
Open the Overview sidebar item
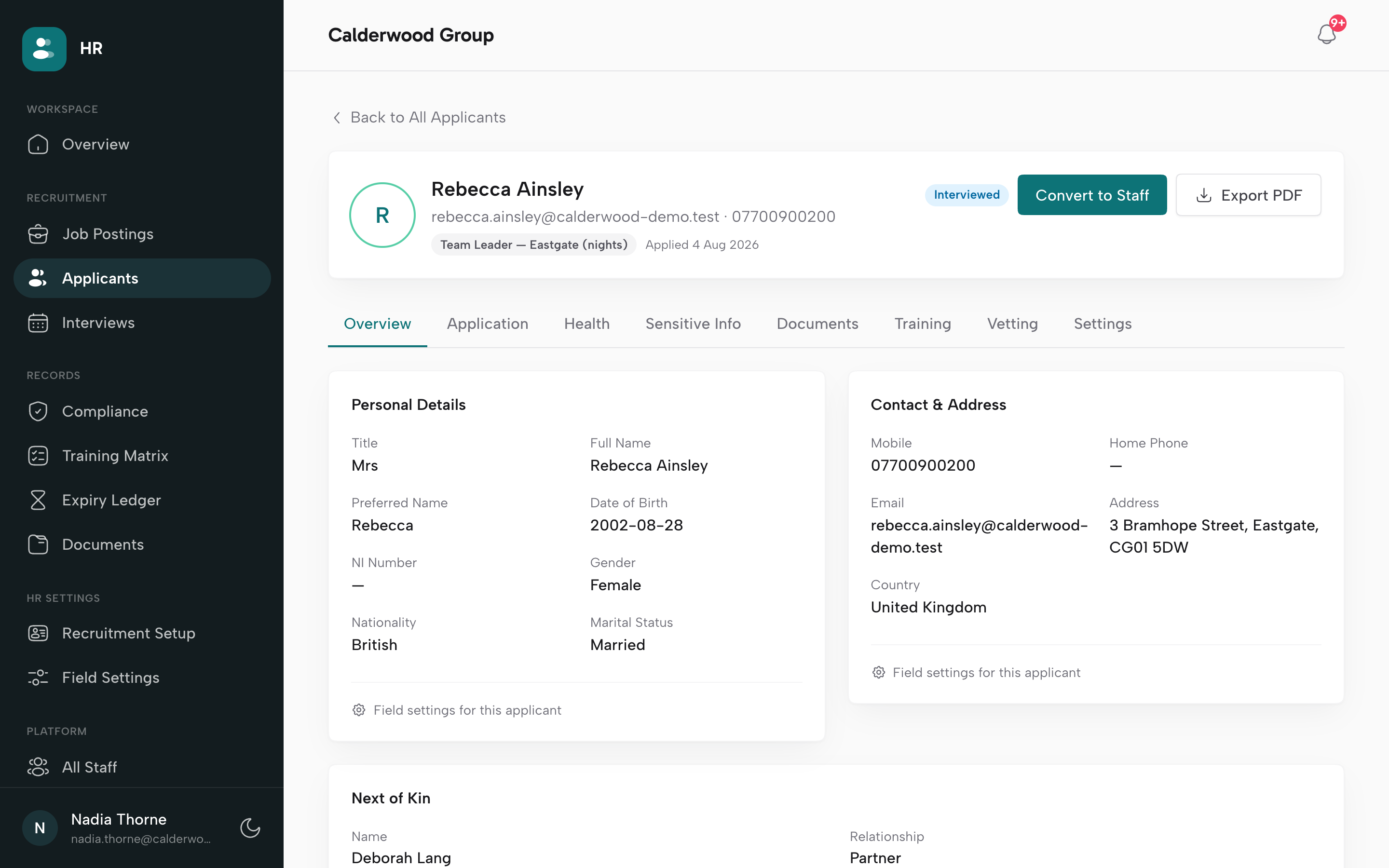(142, 144)
